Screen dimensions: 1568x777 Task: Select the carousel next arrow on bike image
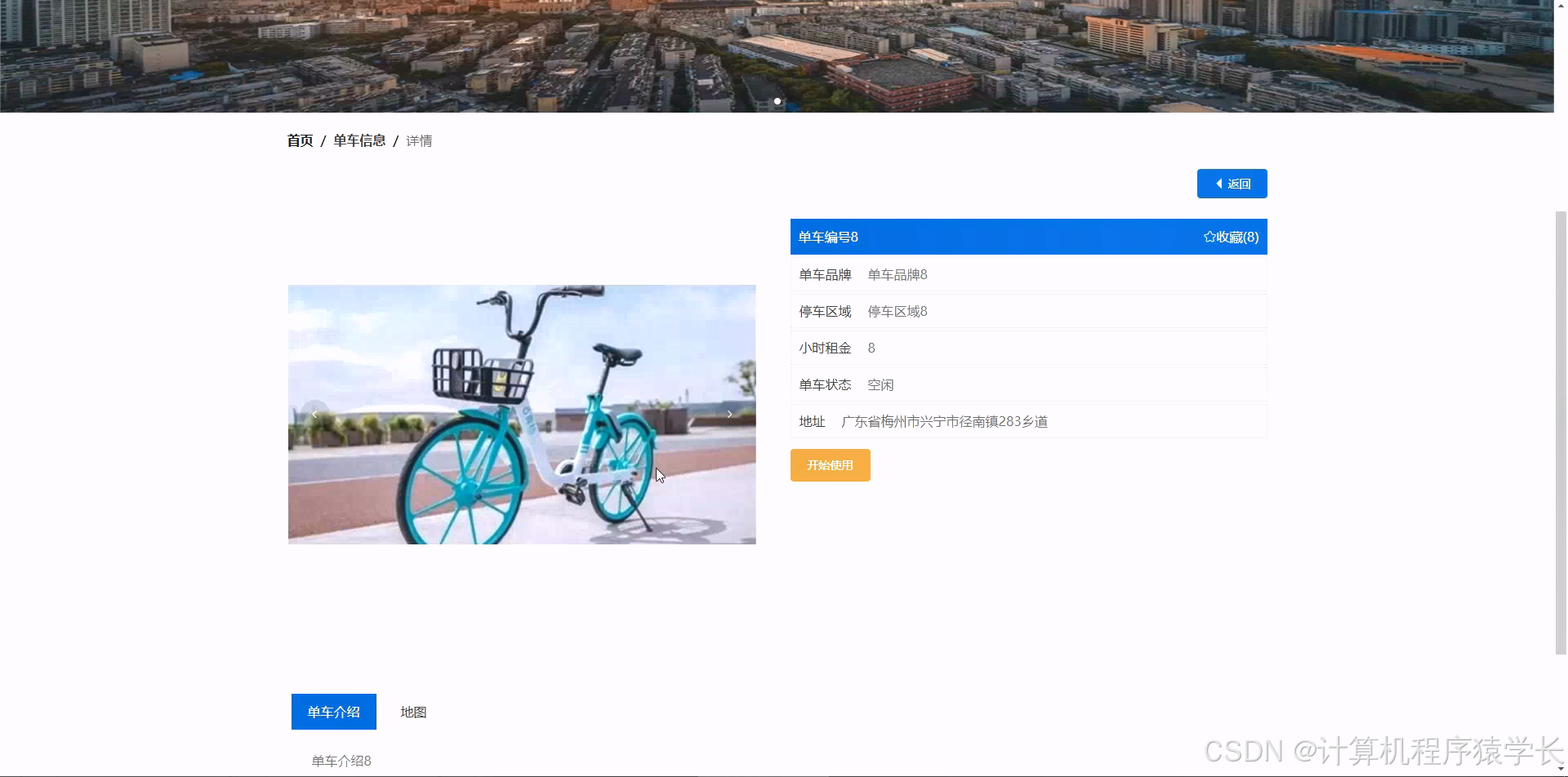click(x=729, y=414)
